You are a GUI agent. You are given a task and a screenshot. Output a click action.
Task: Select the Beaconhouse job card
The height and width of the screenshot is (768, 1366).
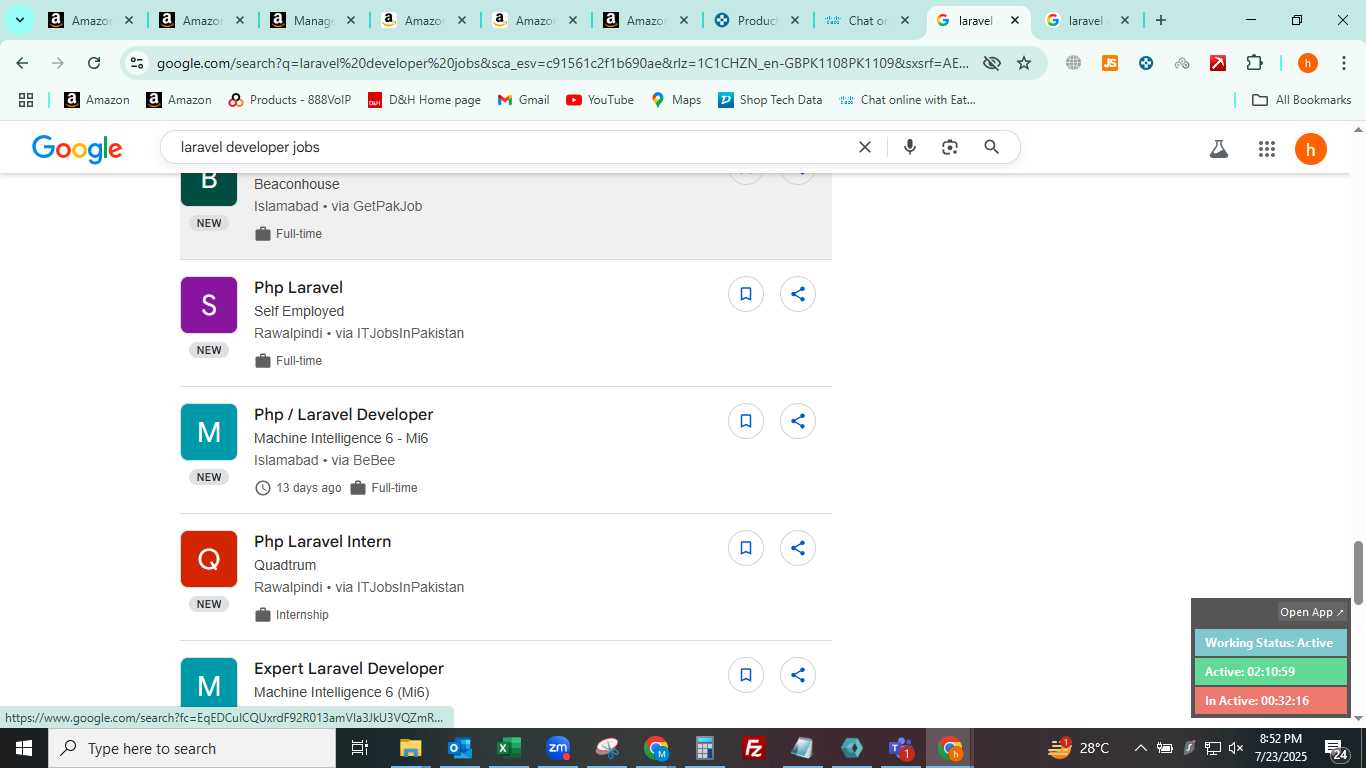pyautogui.click(x=505, y=216)
